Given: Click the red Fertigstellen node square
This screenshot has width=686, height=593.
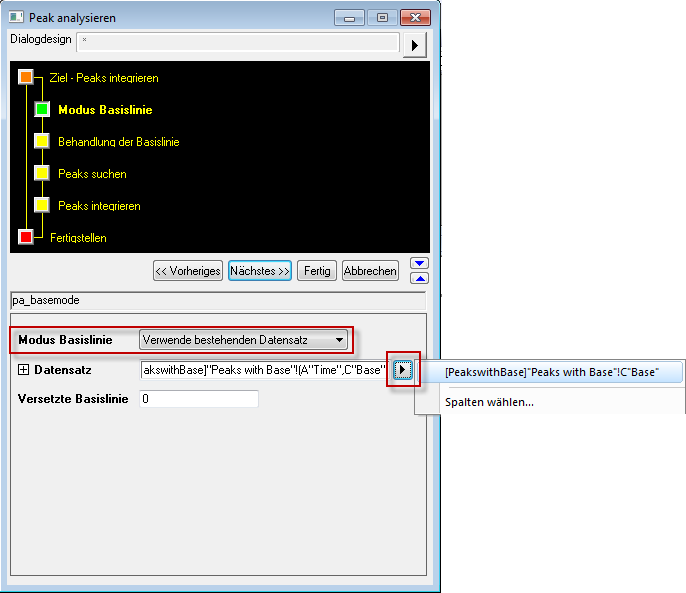Looking at the screenshot, I should click(x=26, y=237).
